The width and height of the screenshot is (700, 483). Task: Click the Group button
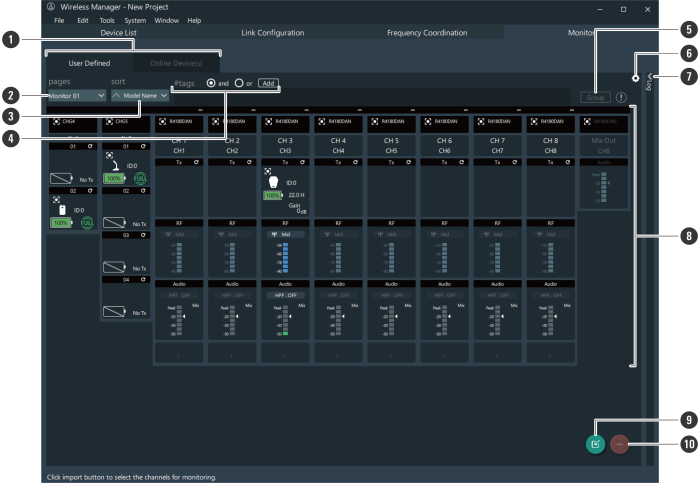tap(595, 97)
